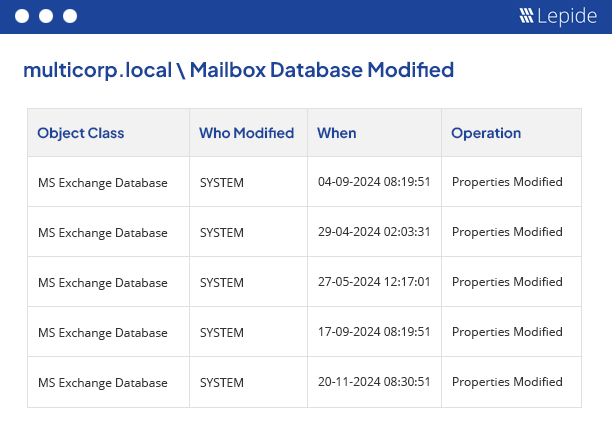
Task: Click Properties Modified in 17-09-2024 row
Action: pyautogui.click(x=507, y=332)
